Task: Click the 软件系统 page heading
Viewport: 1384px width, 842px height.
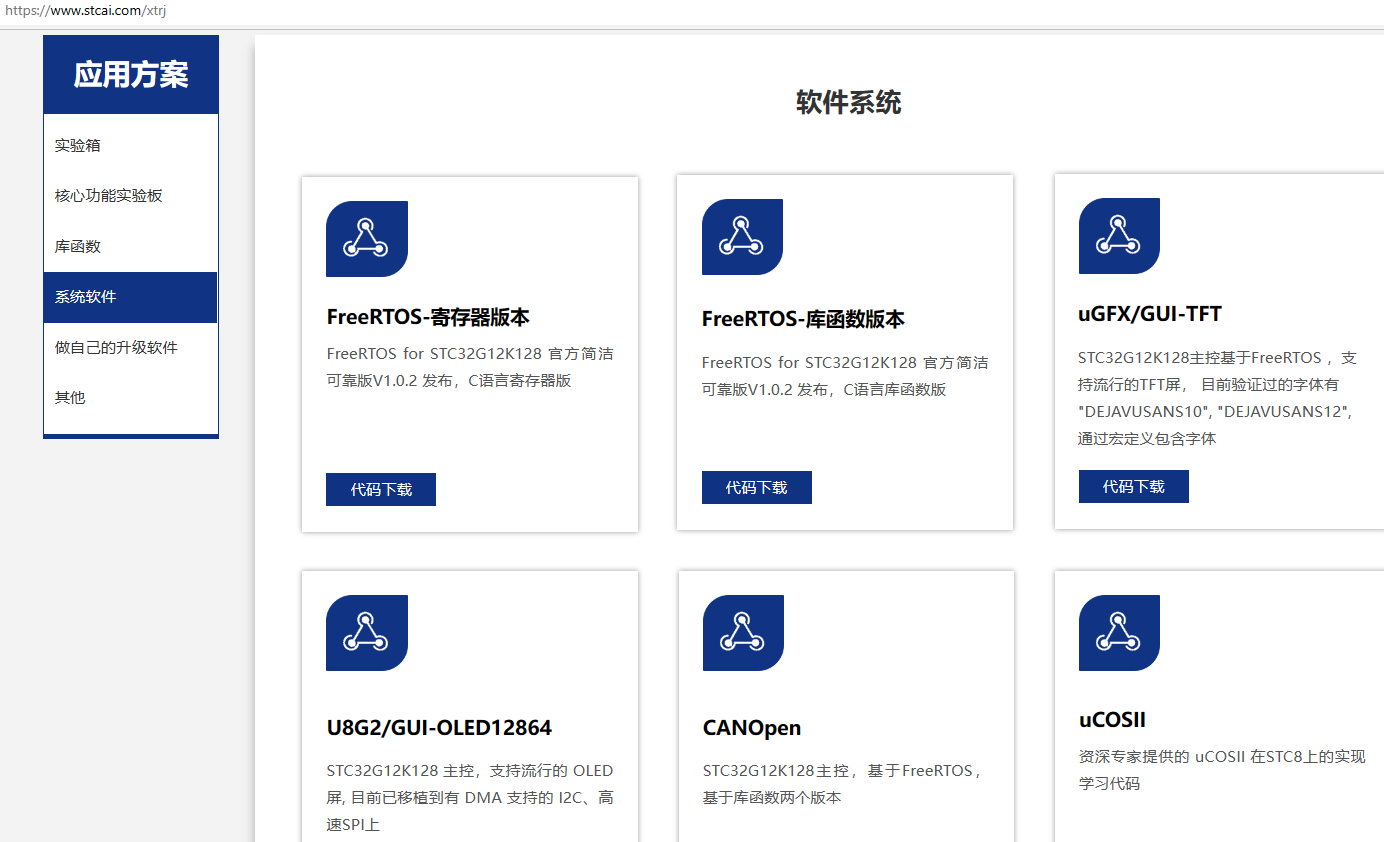Action: (849, 102)
